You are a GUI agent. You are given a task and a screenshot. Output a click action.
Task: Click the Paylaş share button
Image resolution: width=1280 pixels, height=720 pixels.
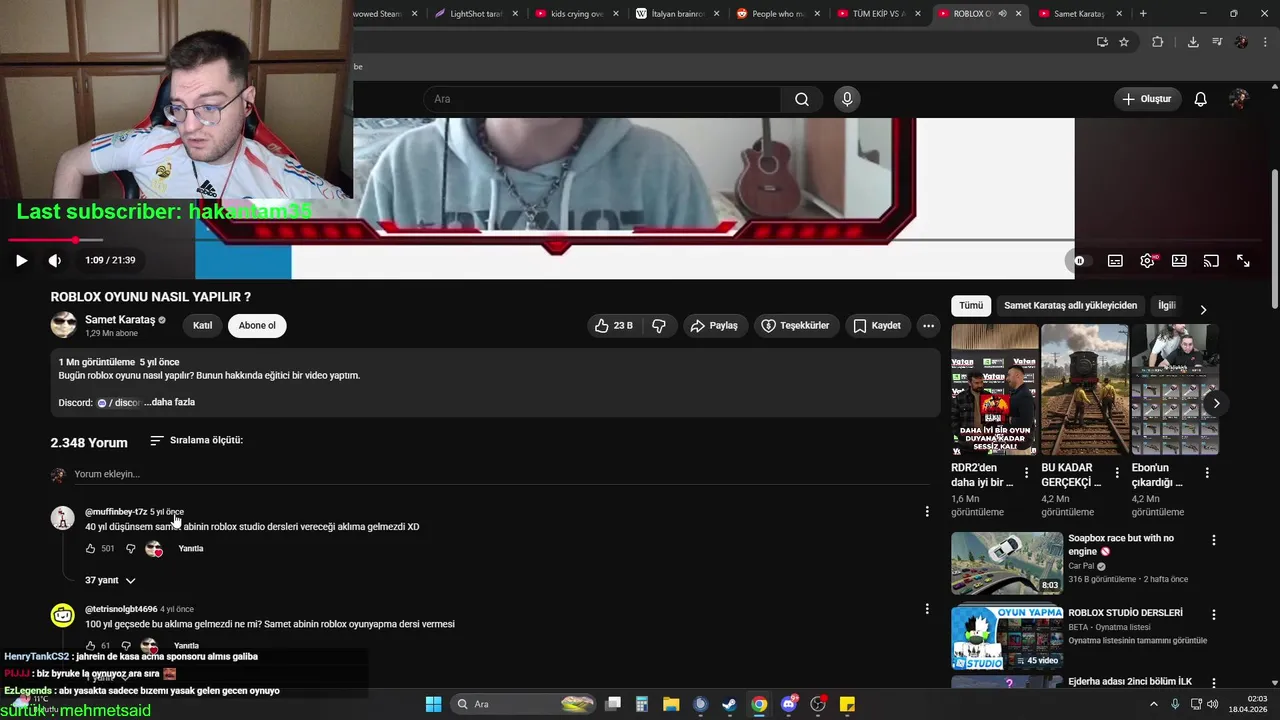coord(714,325)
